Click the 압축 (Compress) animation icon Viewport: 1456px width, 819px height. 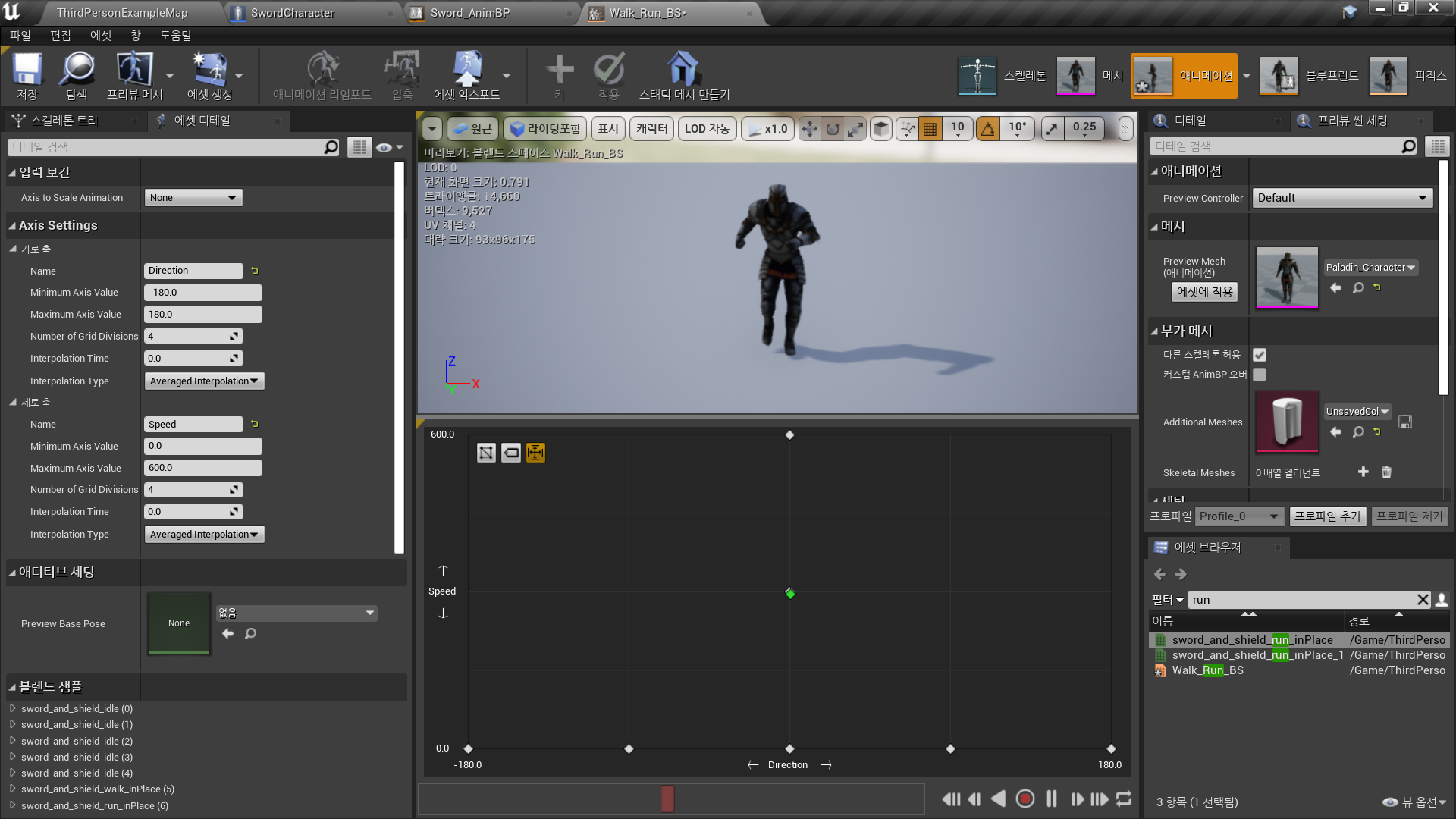(x=401, y=72)
